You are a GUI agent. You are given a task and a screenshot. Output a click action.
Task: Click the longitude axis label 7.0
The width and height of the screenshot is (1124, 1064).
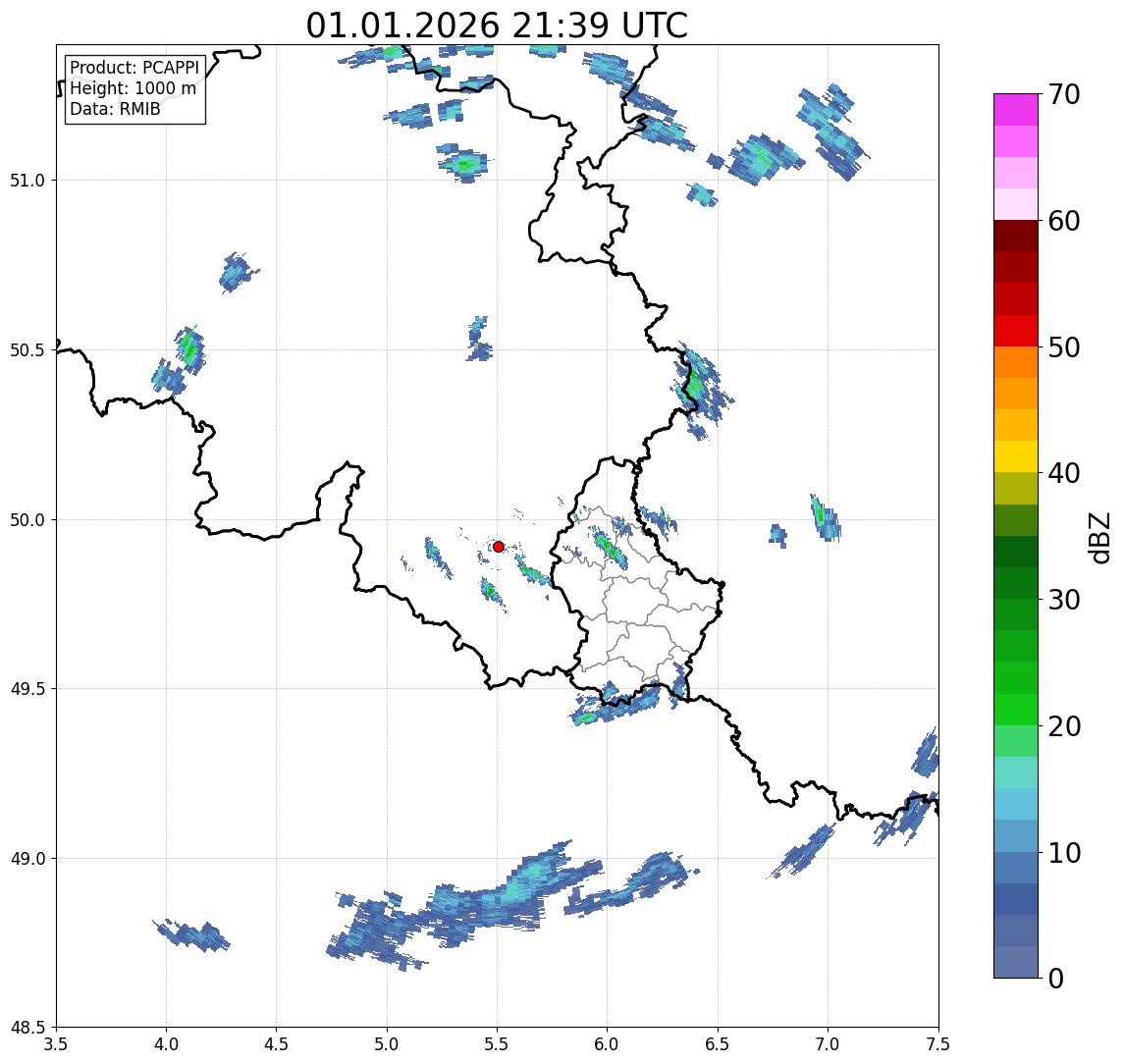(x=828, y=1044)
